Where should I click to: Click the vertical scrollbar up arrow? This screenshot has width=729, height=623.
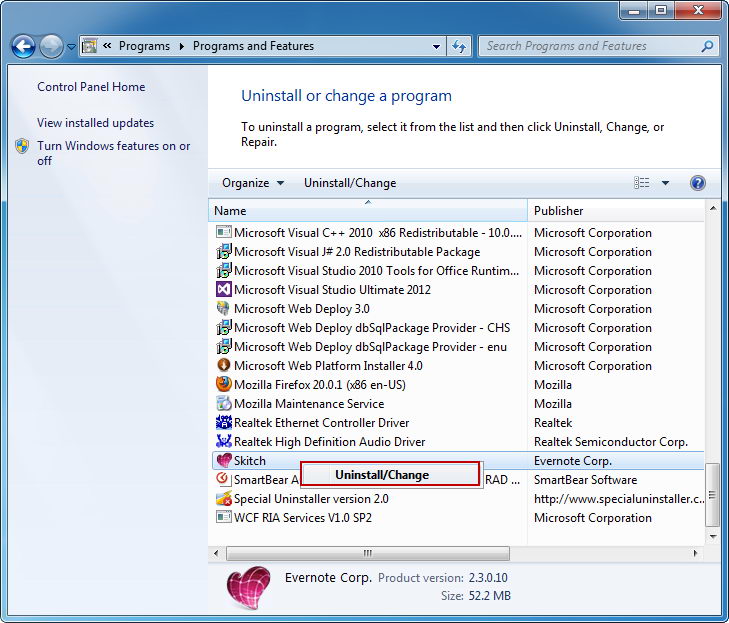[713, 209]
